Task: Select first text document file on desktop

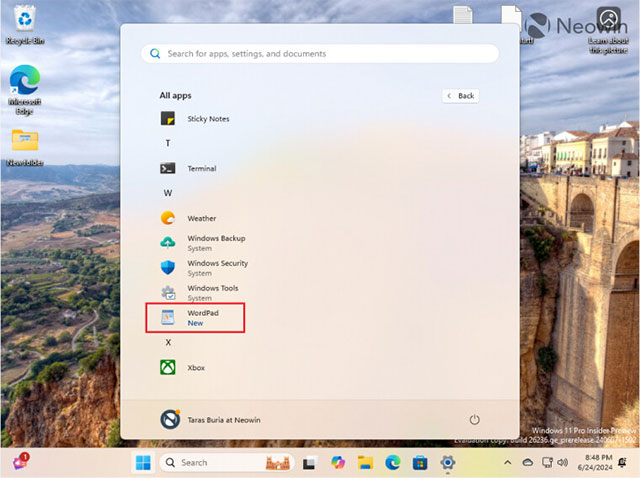Action: pyautogui.click(x=463, y=15)
